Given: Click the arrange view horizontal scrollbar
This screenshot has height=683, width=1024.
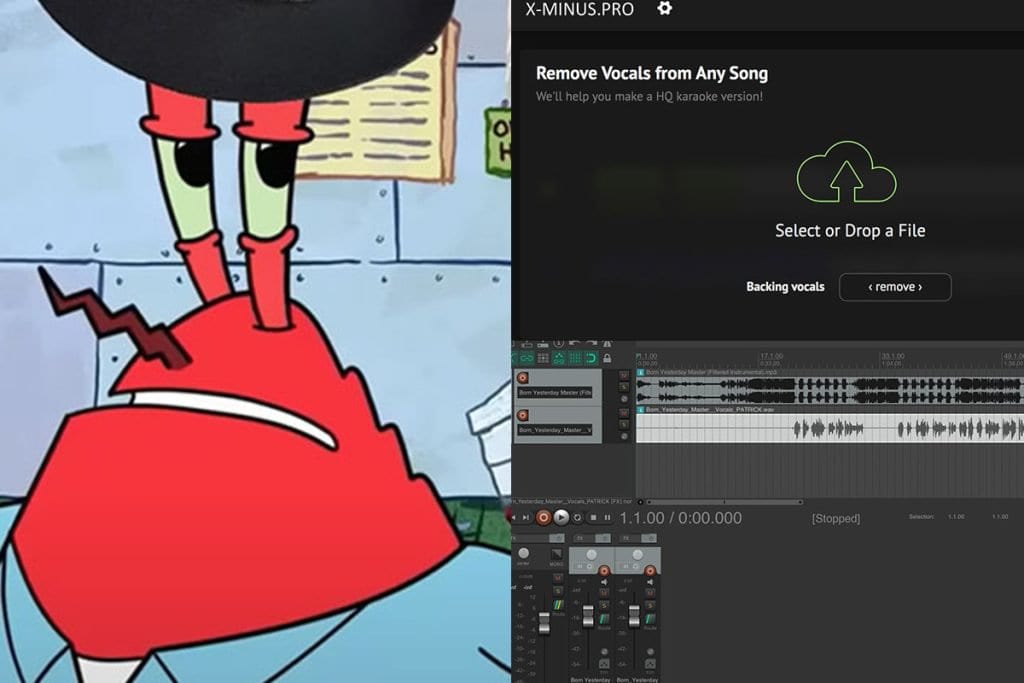Looking at the screenshot, I should (x=724, y=502).
